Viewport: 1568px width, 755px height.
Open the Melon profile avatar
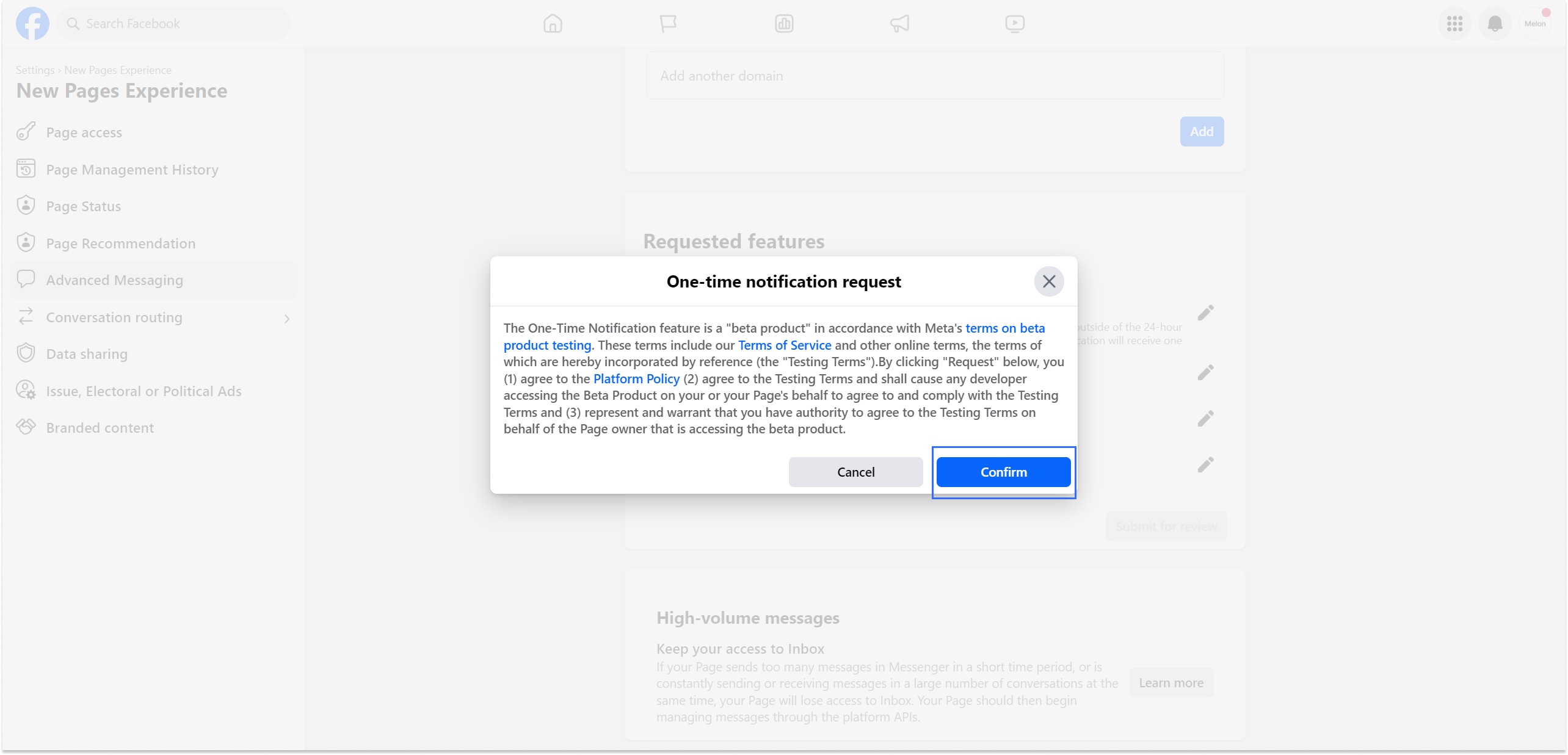point(1535,24)
